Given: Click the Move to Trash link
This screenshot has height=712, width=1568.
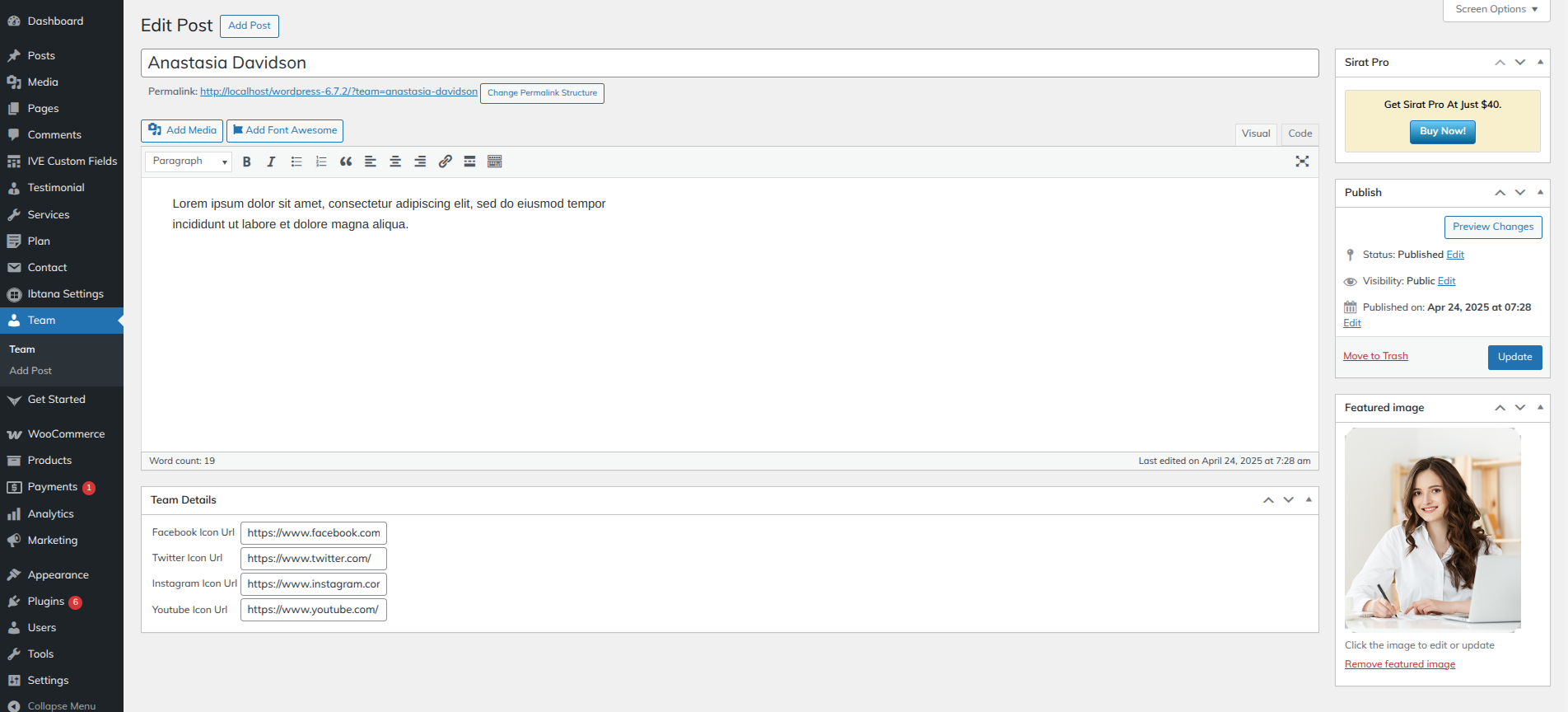Looking at the screenshot, I should [1375, 356].
